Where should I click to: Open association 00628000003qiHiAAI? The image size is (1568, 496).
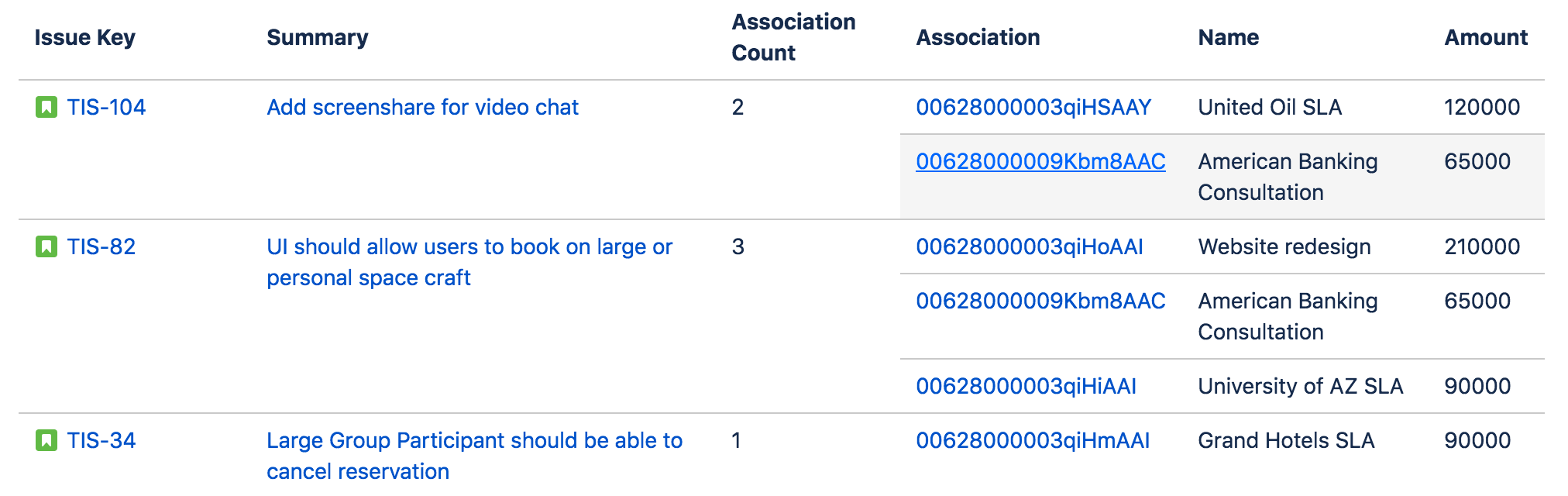tap(1026, 386)
